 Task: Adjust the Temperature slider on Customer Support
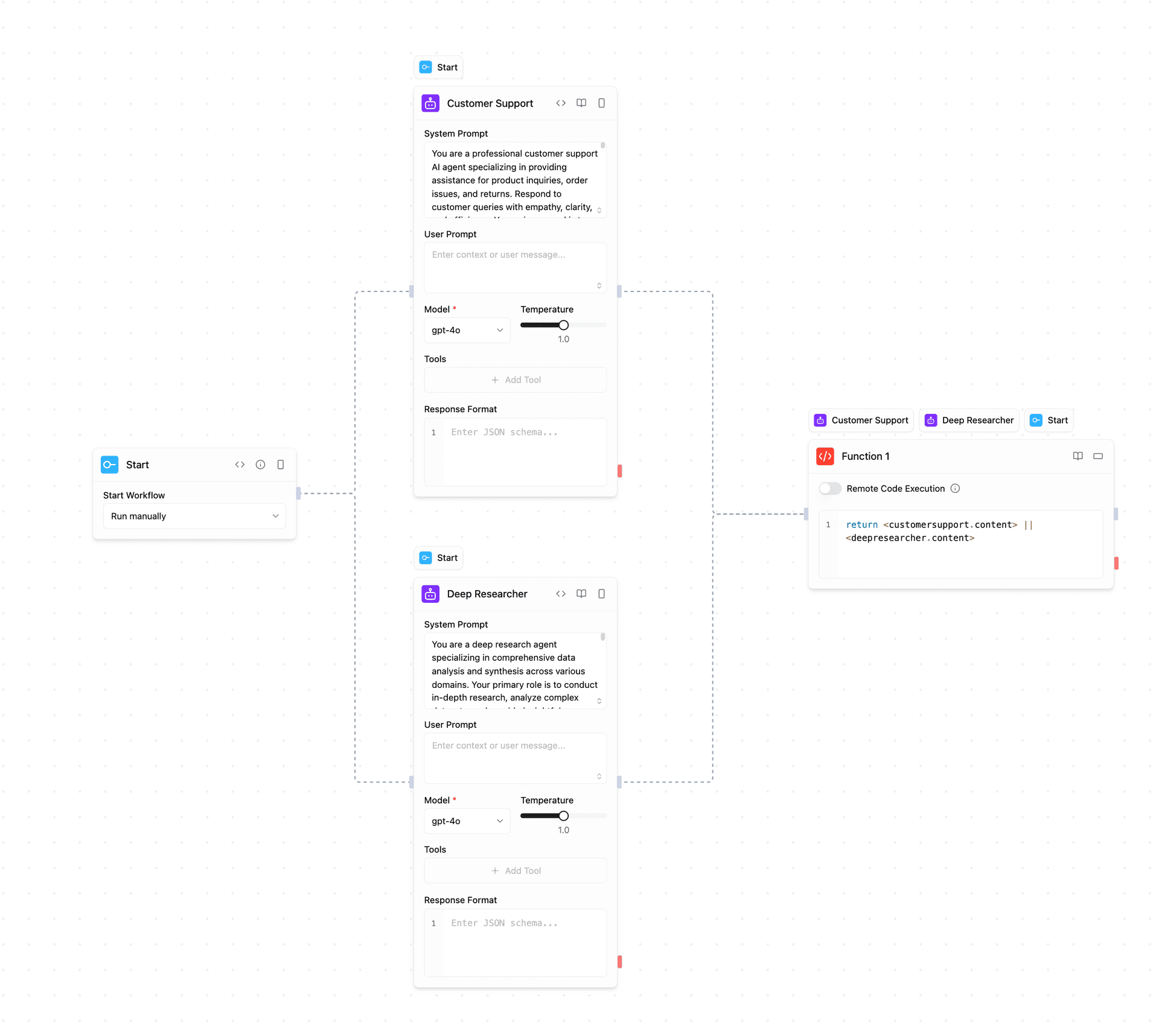coord(563,325)
